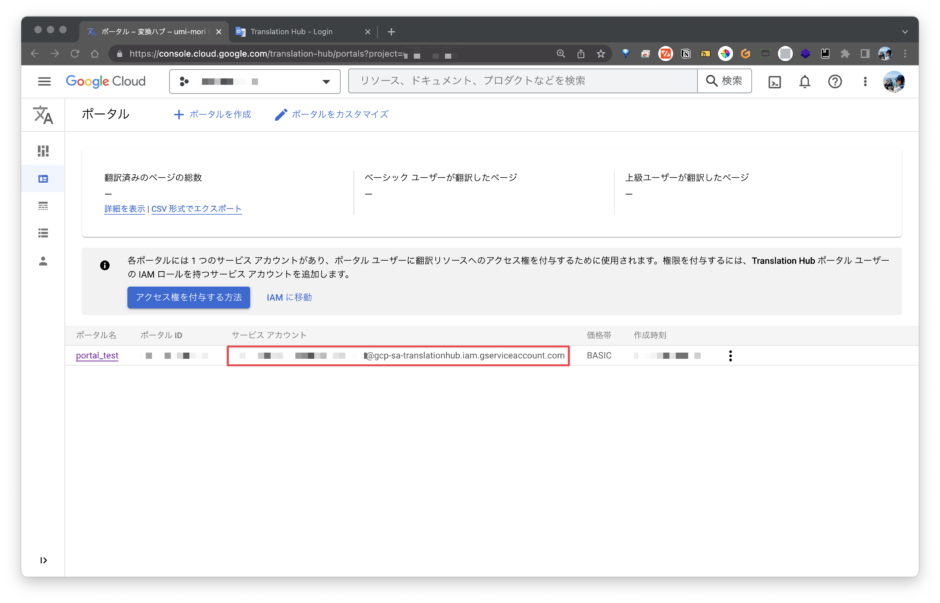Open Cloud Shell terminal icon
The image size is (940, 603).
(x=774, y=83)
